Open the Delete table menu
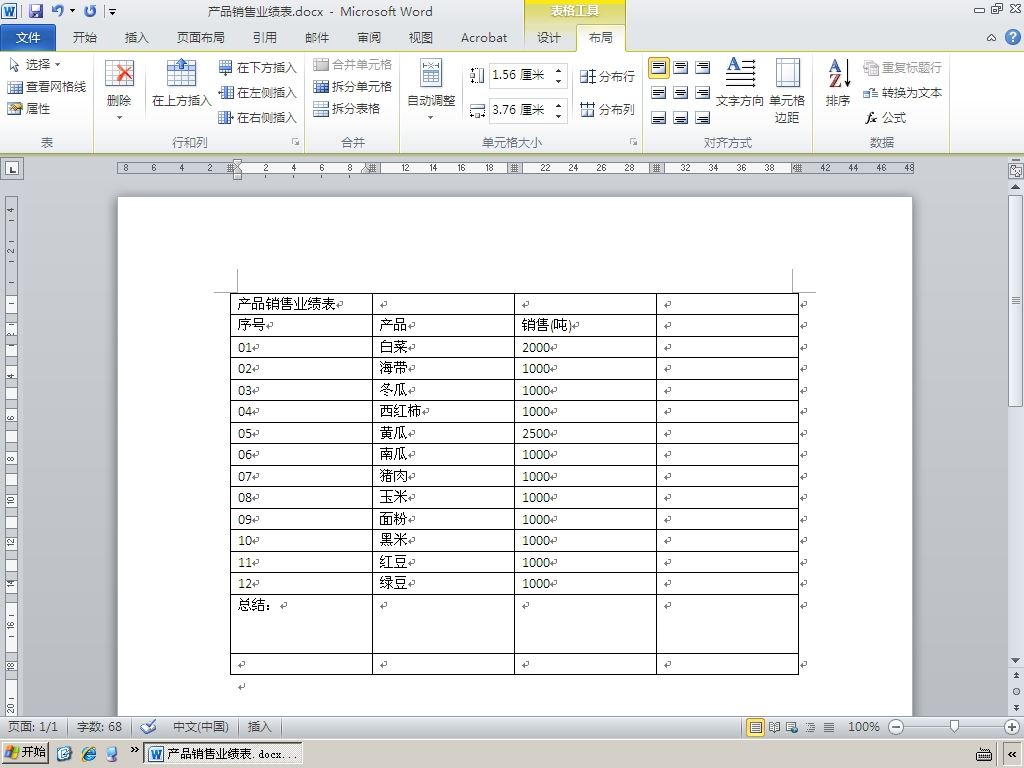This screenshot has height=768, width=1024. (x=120, y=90)
